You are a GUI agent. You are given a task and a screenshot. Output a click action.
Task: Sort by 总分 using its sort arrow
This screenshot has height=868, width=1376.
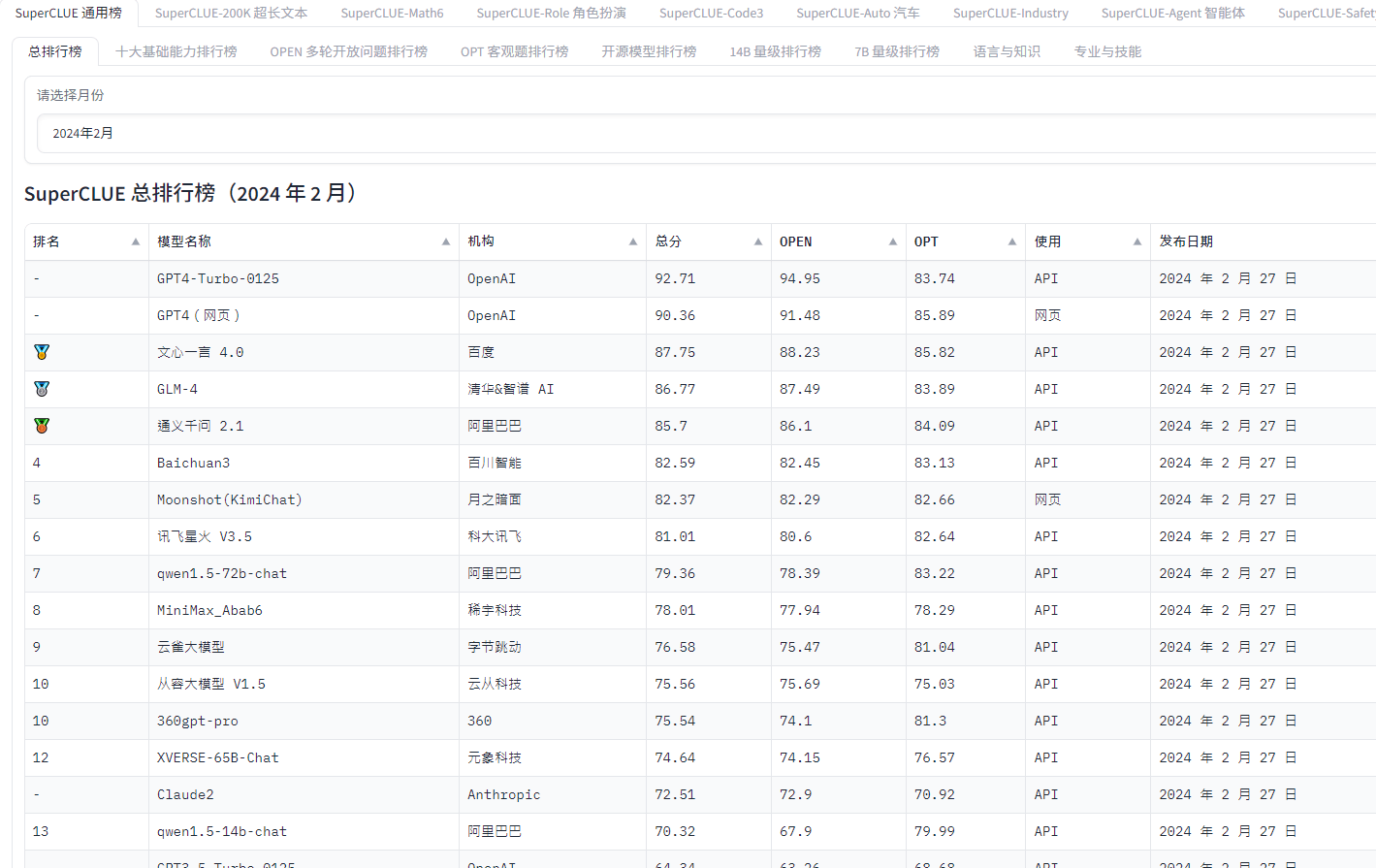coord(758,241)
